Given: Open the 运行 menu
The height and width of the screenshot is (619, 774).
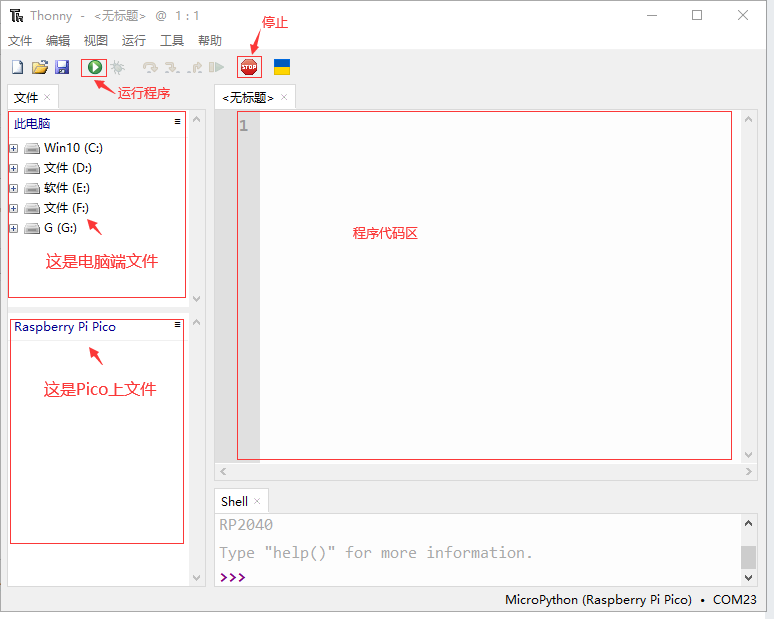Looking at the screenshot, I should click(133, 40).
